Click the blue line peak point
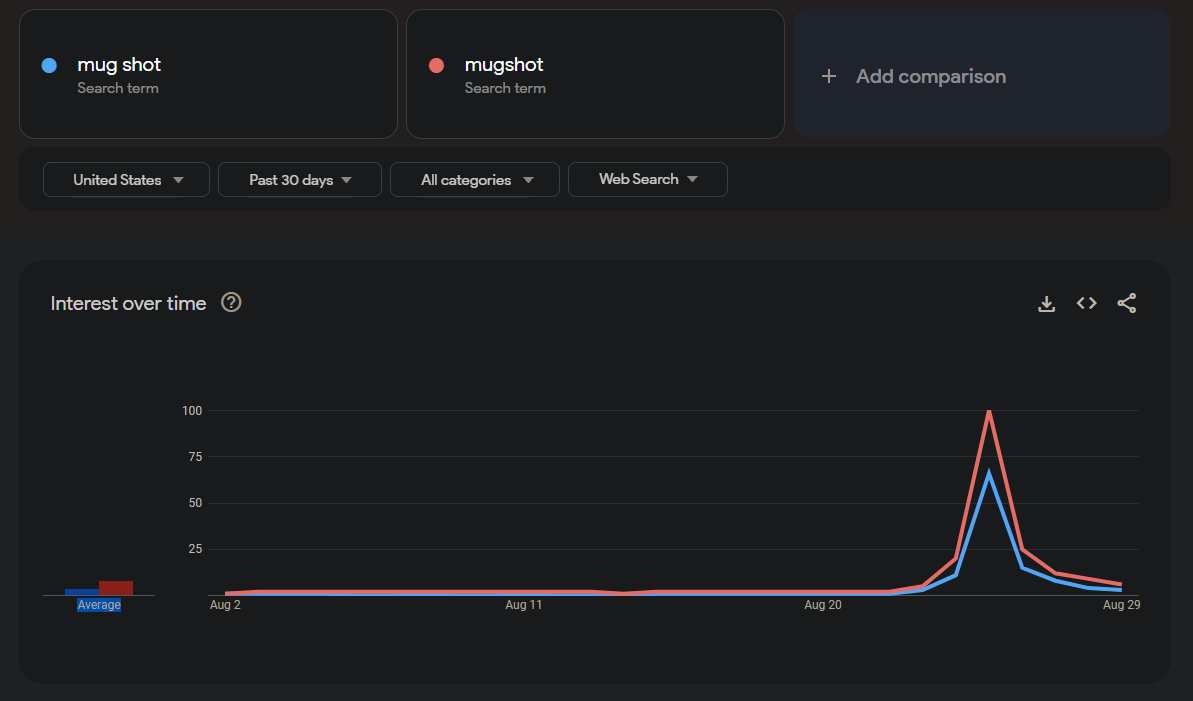Screen dimensions: 1193x701 (988, 474)
